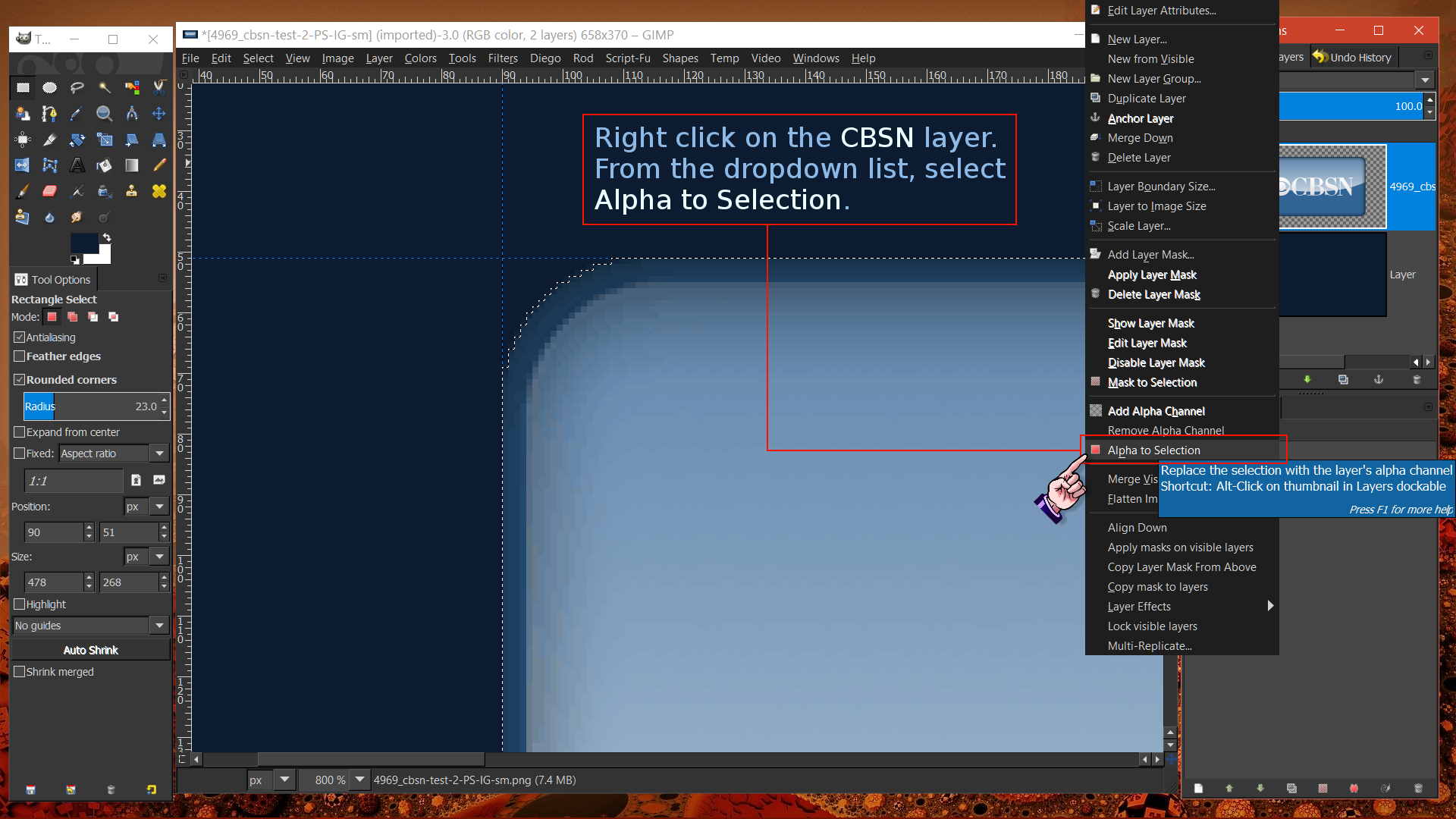1456x819 pixels.
Task: Select the Text tool
Action: pos(77,165)
